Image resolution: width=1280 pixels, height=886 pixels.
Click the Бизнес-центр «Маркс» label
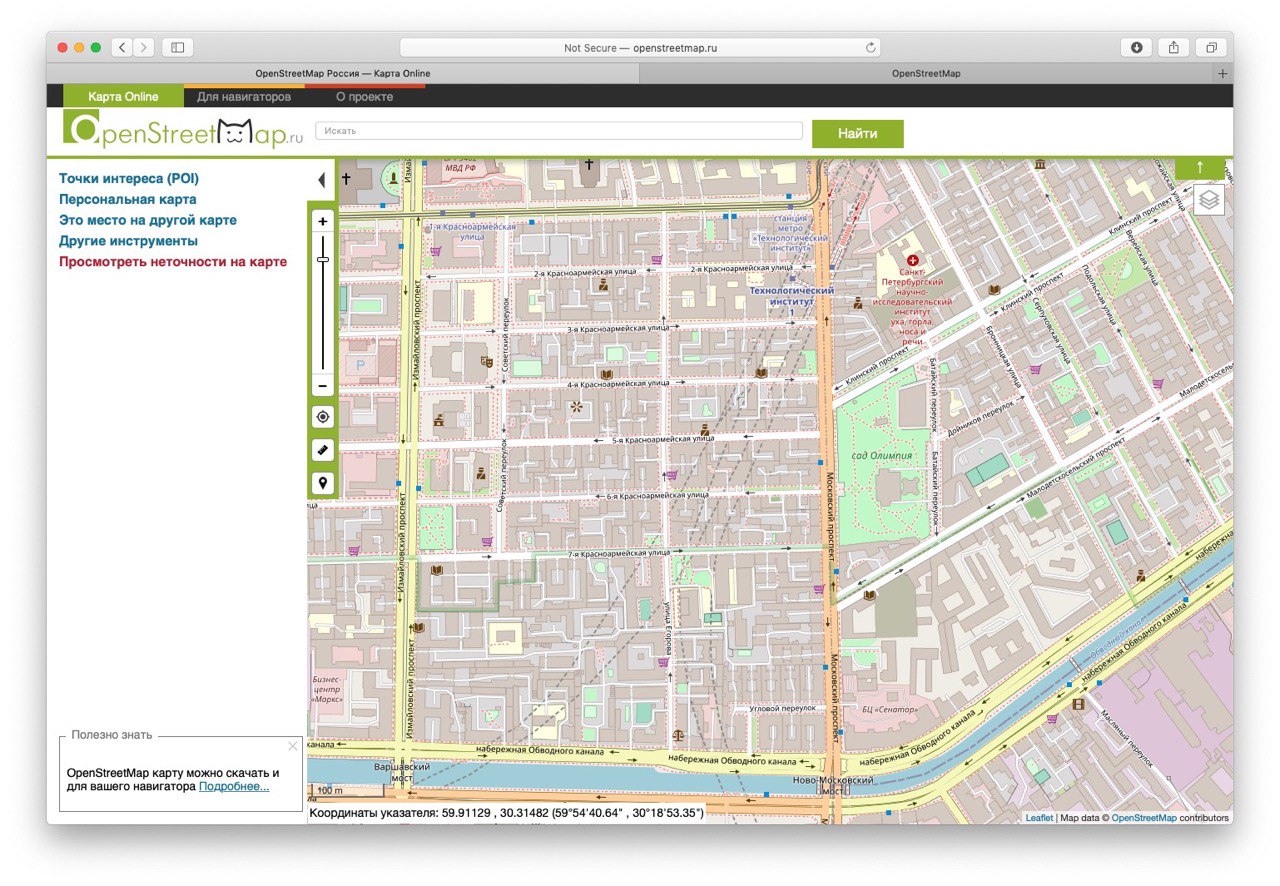pos(327,689)
